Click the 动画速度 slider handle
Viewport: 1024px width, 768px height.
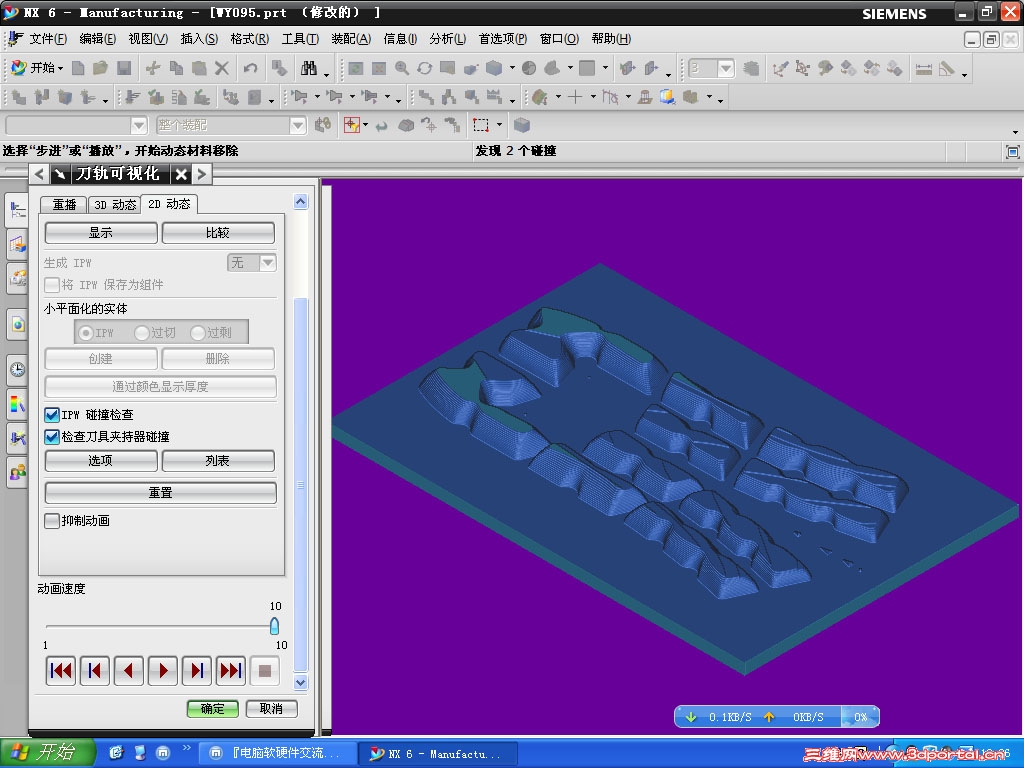[274, 626]
